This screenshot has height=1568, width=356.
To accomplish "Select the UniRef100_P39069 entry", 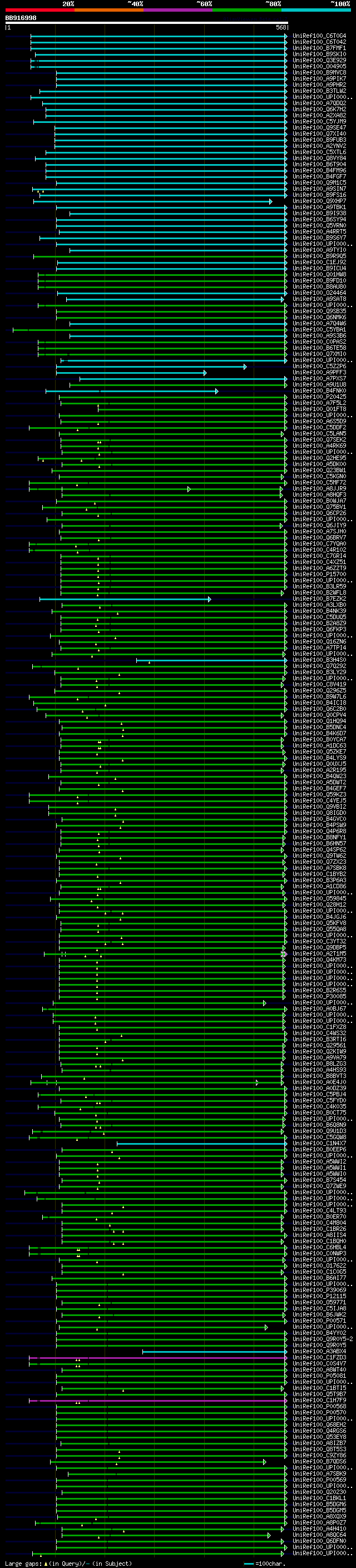I will pyautogui.click(x=319, y=1290).
